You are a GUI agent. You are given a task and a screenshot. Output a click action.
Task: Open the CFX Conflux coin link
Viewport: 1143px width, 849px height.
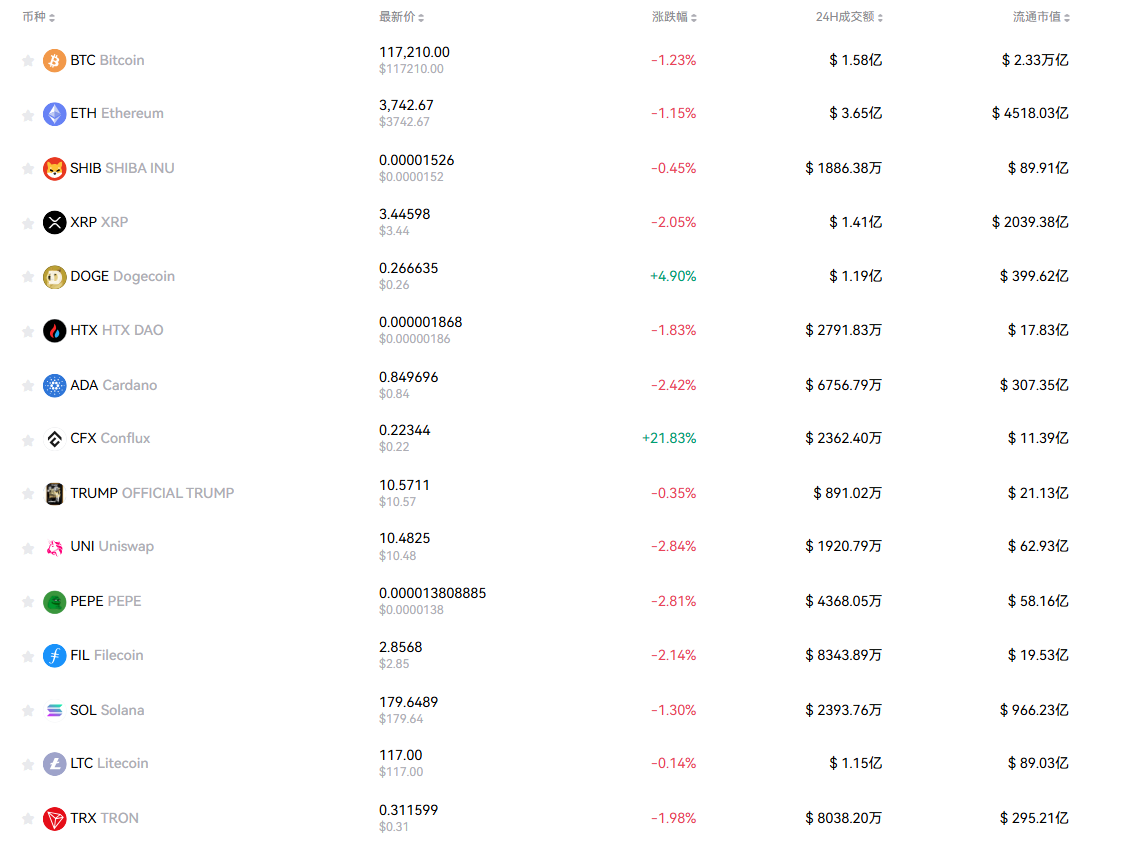[x=110, y=438]
